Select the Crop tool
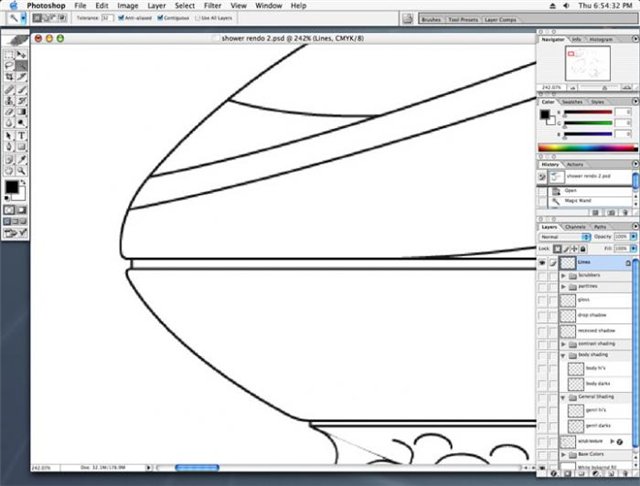640x486 pixels. click(x=9, y=77)
